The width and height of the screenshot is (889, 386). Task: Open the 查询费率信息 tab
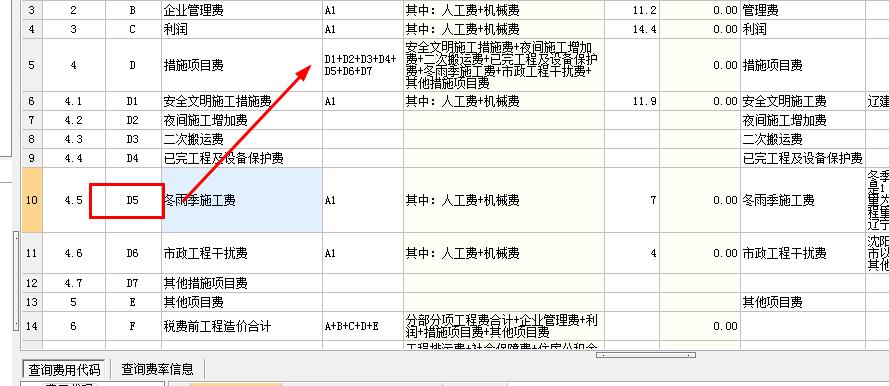(157, 369)
